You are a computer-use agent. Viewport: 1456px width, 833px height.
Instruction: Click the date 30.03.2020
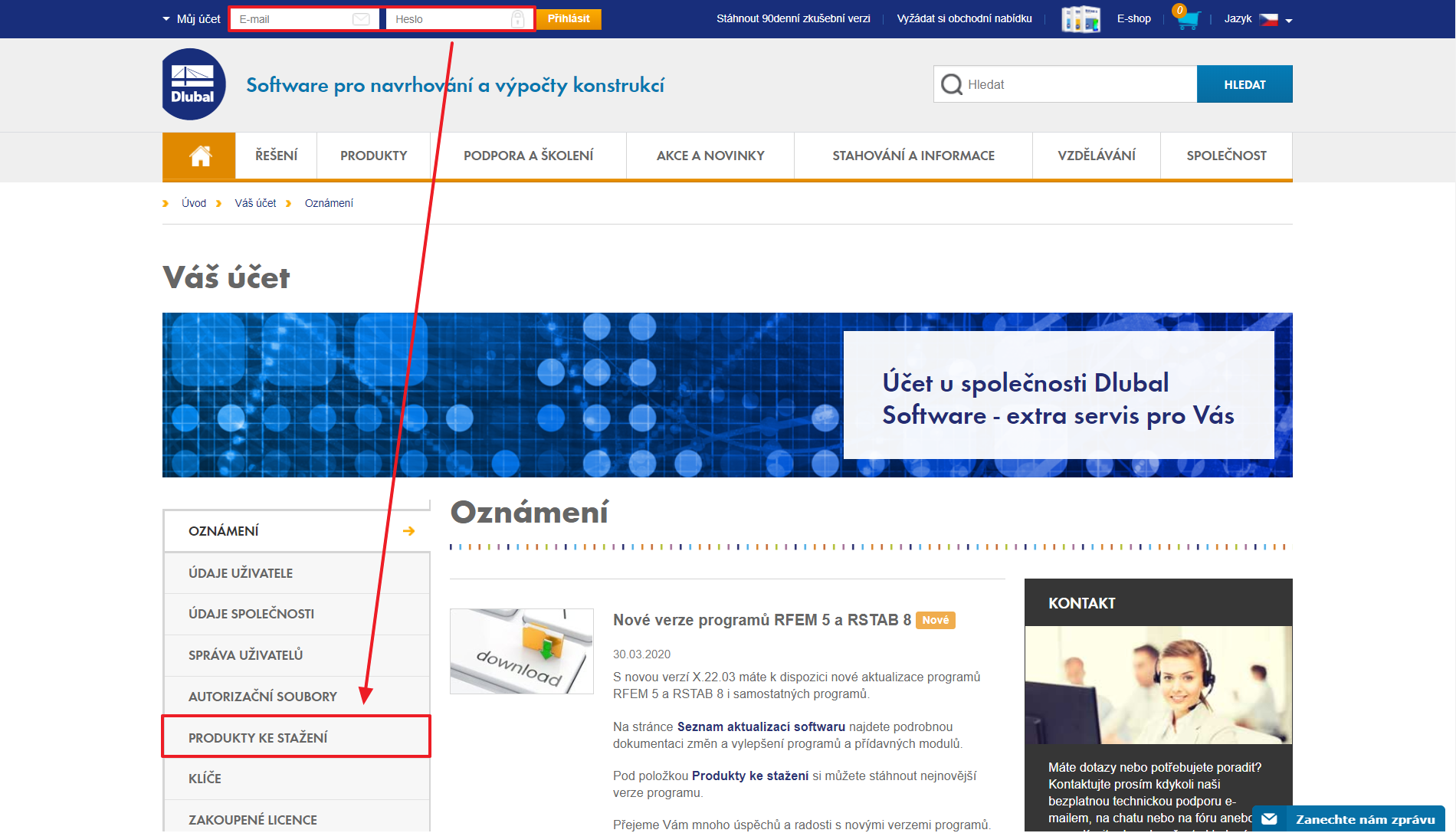pyautogui.click(x=641, y=654)
